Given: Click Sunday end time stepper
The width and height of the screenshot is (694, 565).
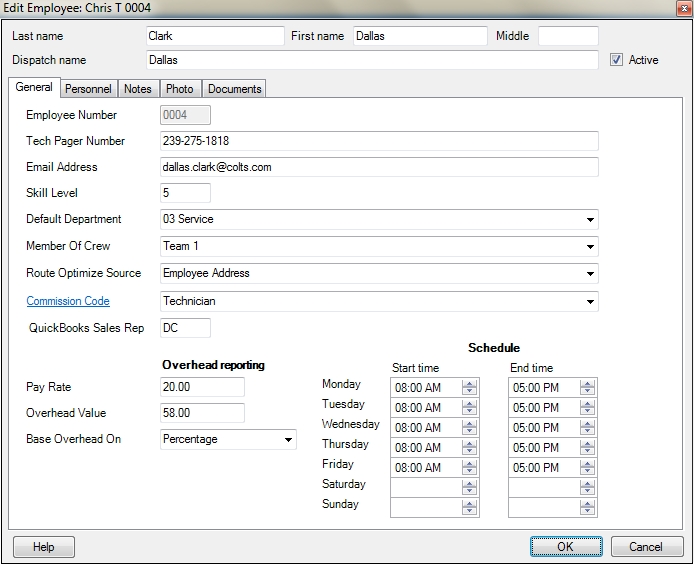Looking at the screenshot, I should pyautogui.click(x=587, y=507).
